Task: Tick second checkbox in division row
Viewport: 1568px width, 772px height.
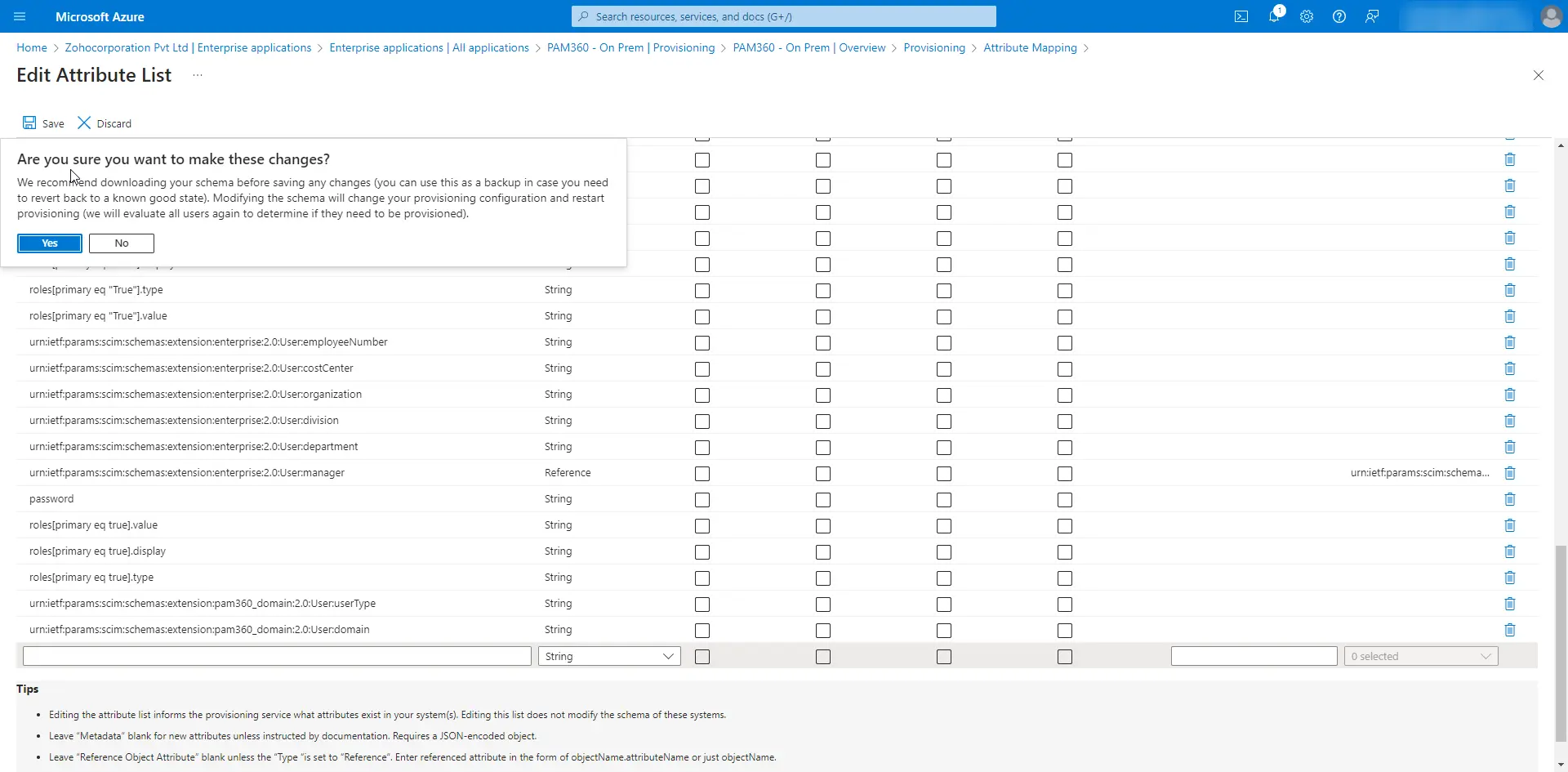Action: (x=823, y=422)
